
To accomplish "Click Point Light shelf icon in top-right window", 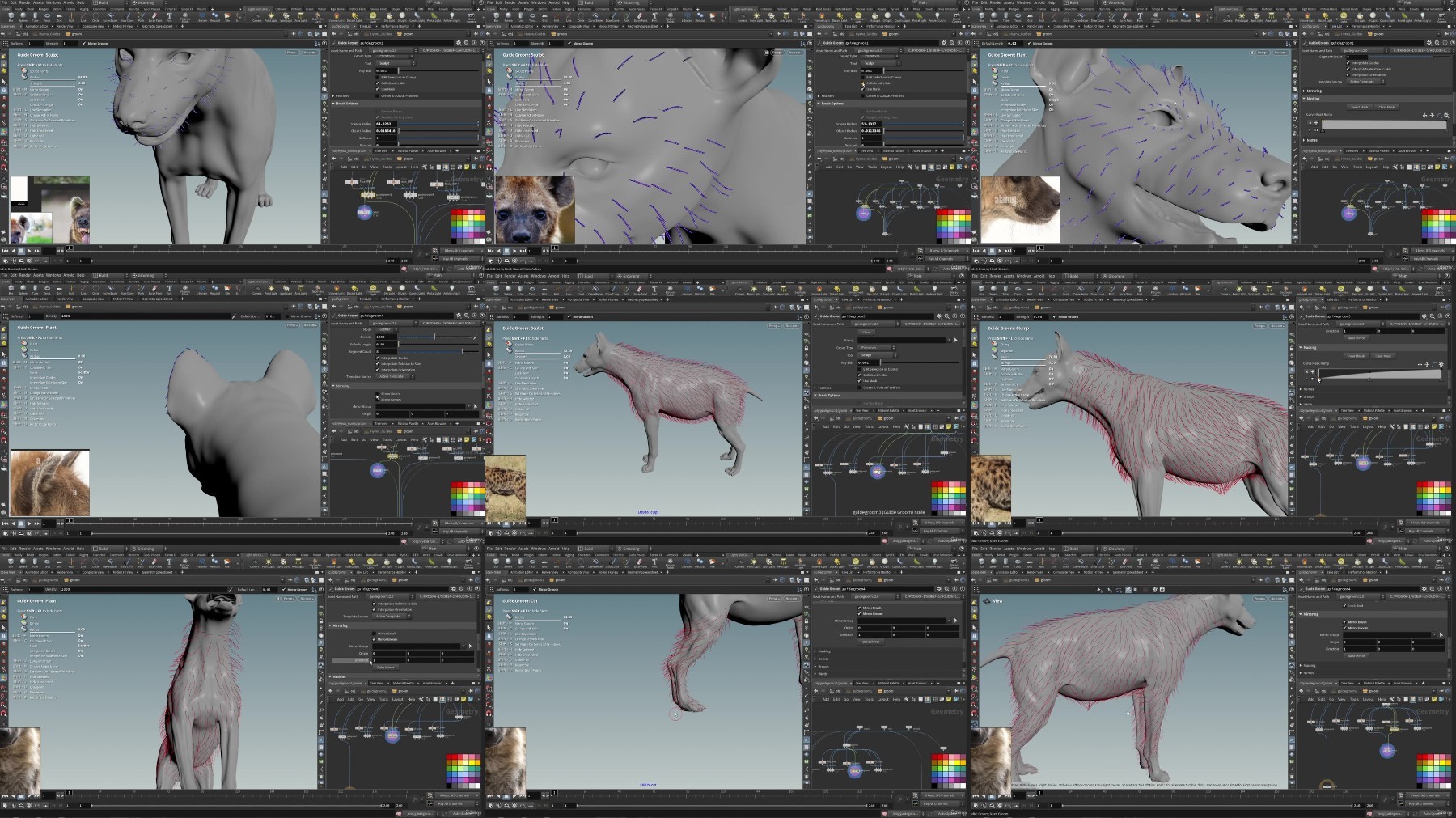I will (x=1242, y=15).
